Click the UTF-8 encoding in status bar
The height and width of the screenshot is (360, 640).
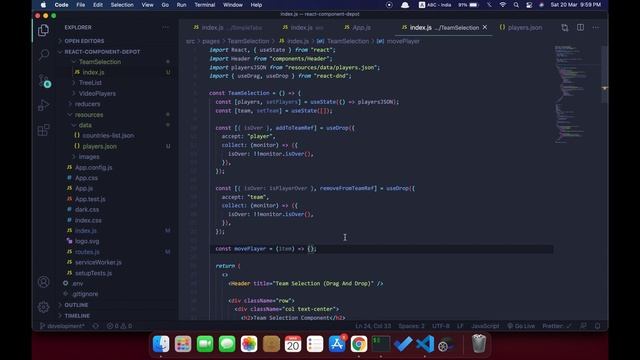coord(440,326)
